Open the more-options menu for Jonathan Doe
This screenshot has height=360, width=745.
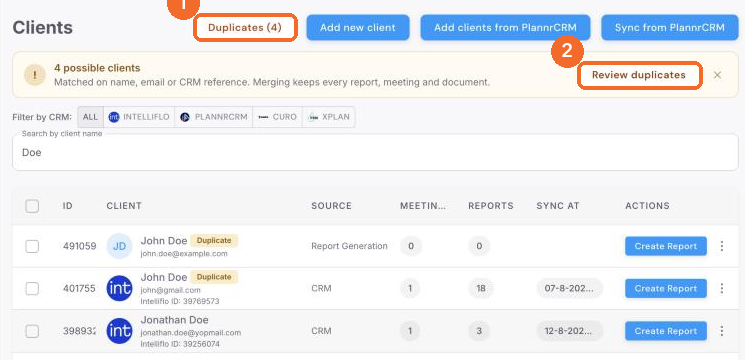point(722,331)
